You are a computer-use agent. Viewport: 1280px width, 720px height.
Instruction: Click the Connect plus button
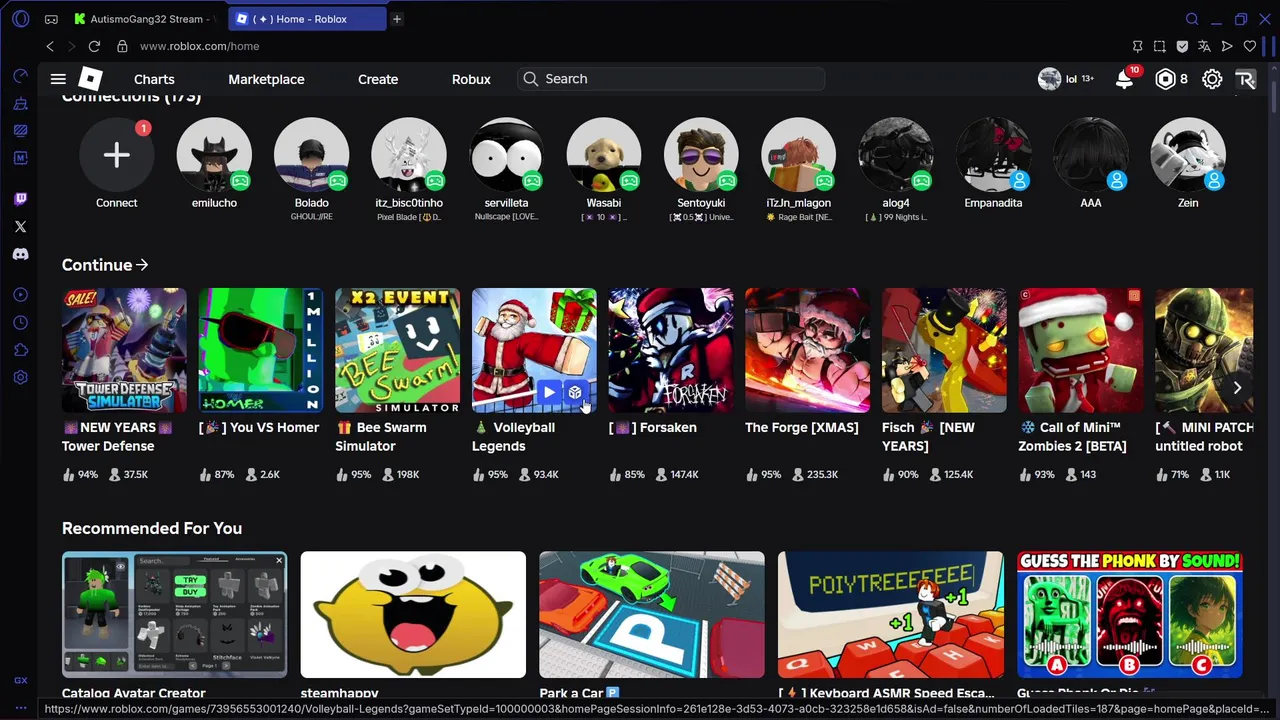click(x=116, y=155)
